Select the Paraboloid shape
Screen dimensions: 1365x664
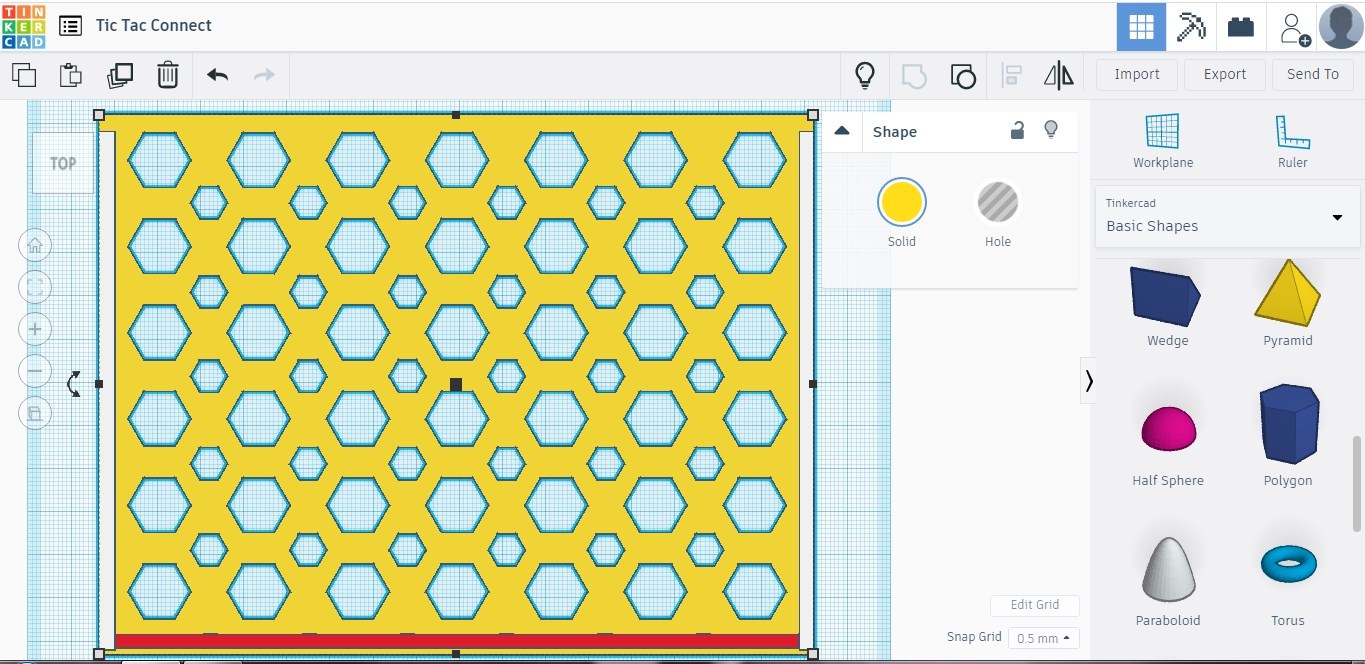[1167, 580]
